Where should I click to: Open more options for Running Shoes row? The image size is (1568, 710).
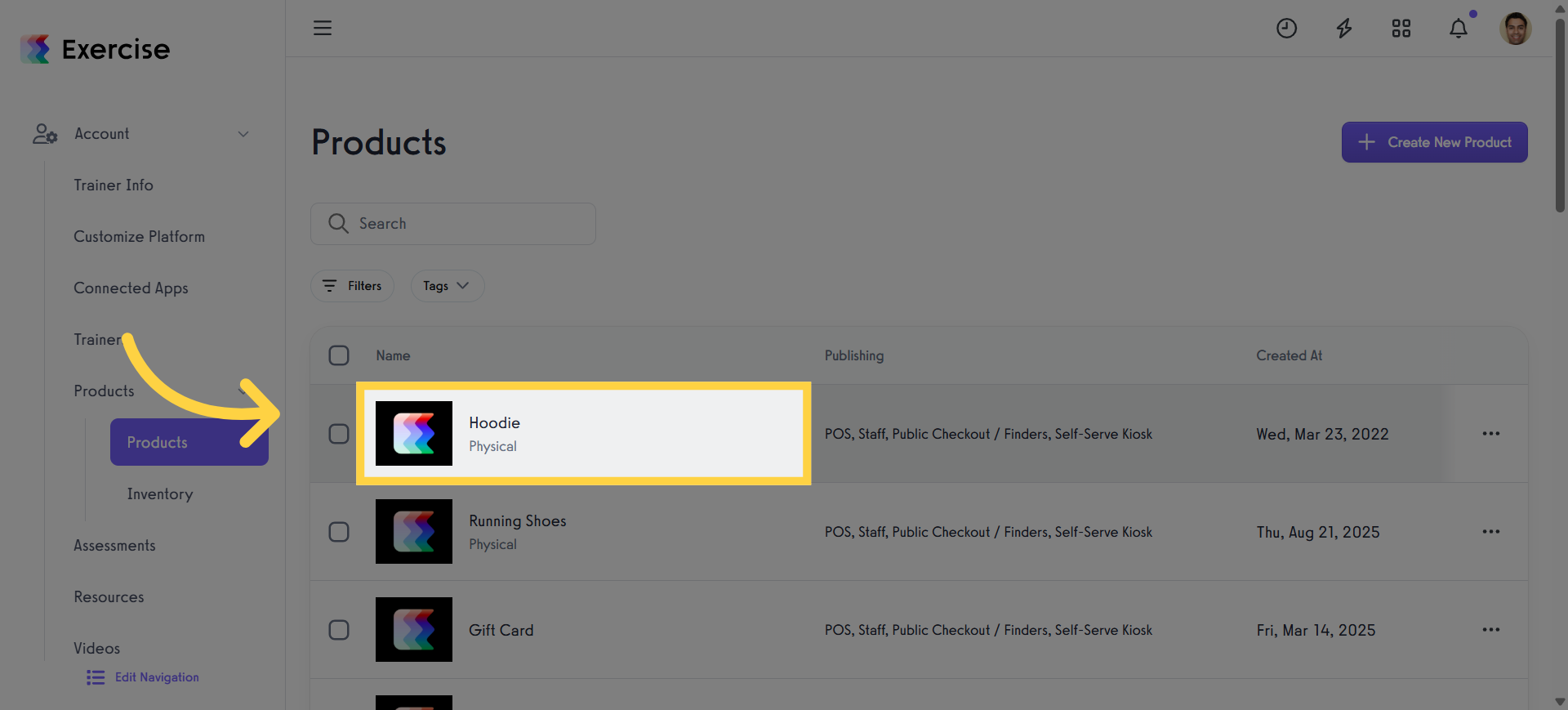click(x=1491, y=532)
